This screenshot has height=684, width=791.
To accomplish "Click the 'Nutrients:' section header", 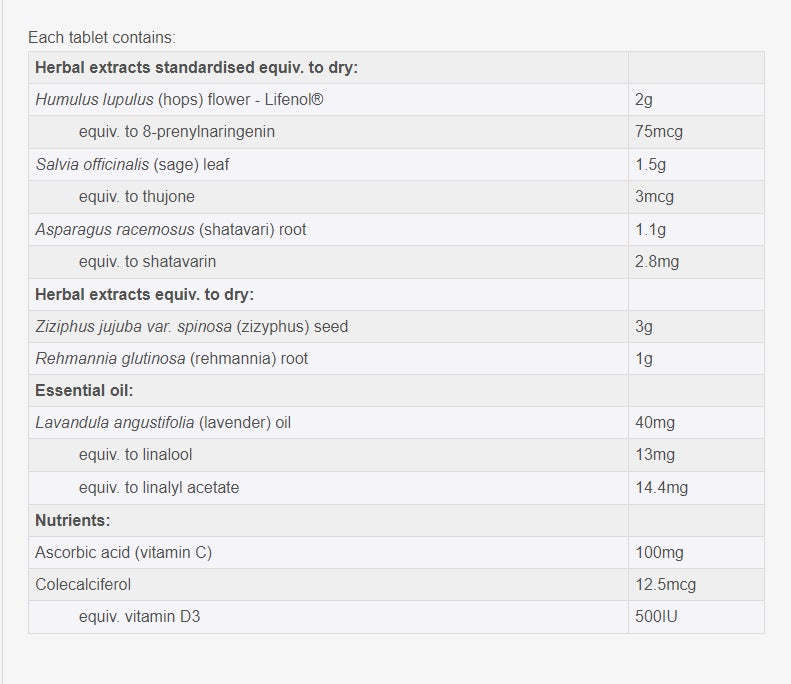I will [x=73, y=520].
